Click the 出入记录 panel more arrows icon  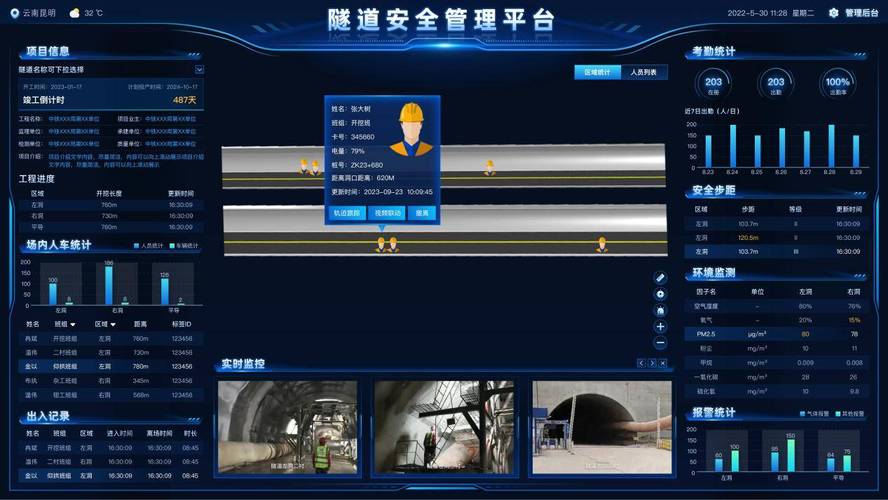tap(194, 420)
